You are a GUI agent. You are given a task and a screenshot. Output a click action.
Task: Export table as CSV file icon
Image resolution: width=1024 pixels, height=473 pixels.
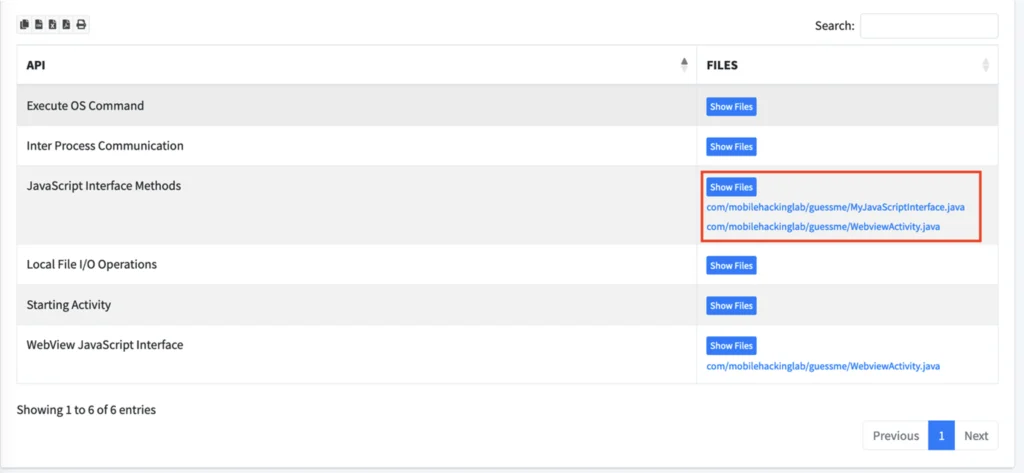coord(39,25)
